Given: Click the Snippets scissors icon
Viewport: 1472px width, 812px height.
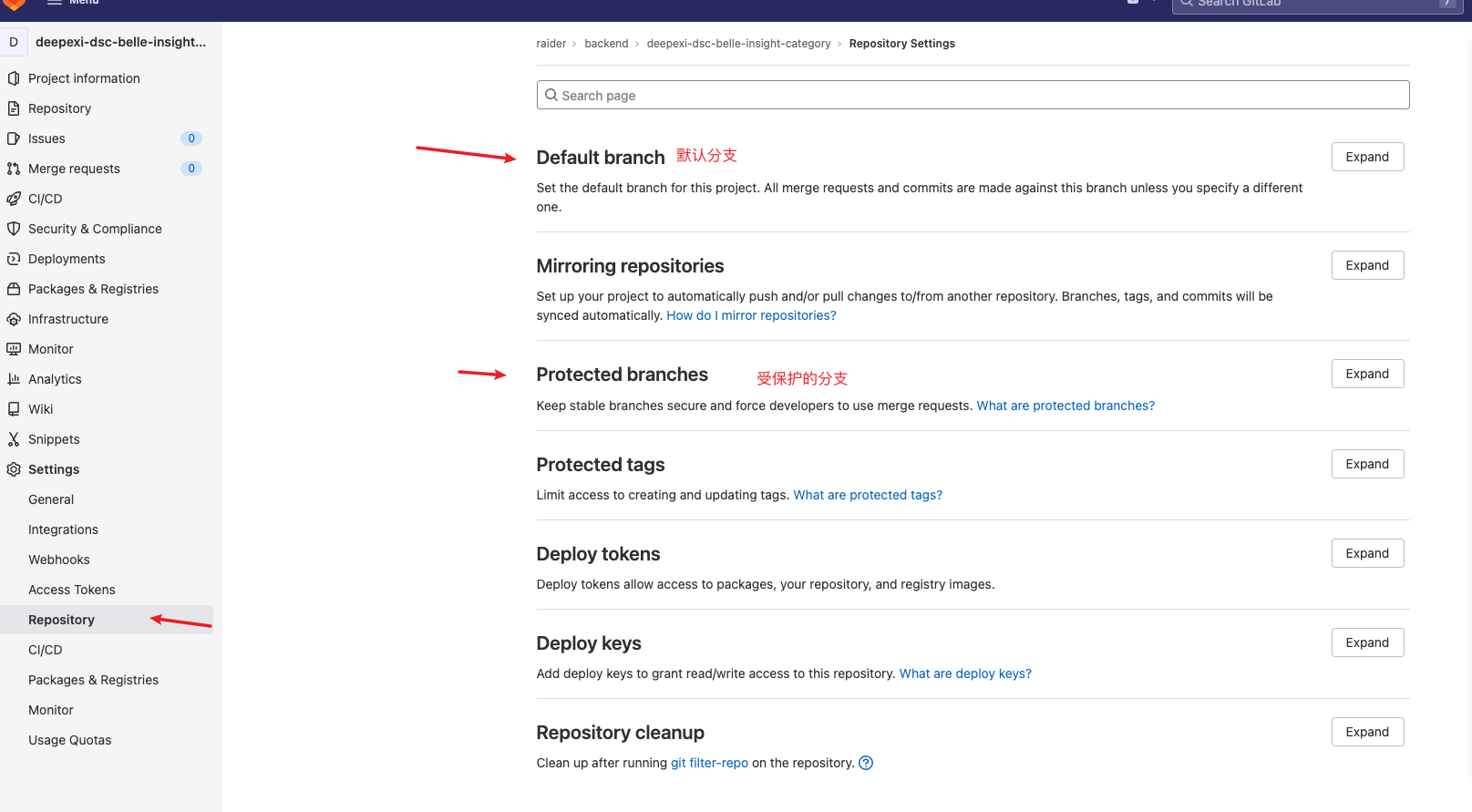Looking at the screenshot, I should click(14, 439).
